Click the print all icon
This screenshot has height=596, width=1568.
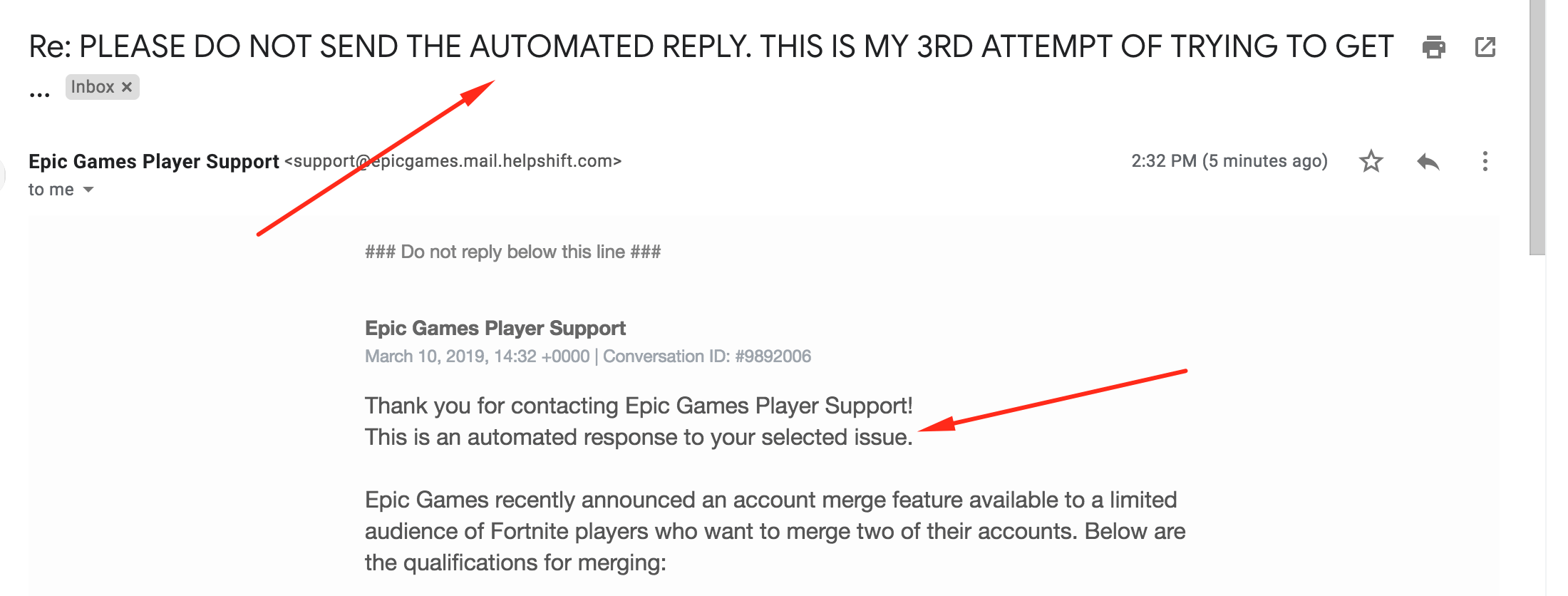pos(1433,47)
